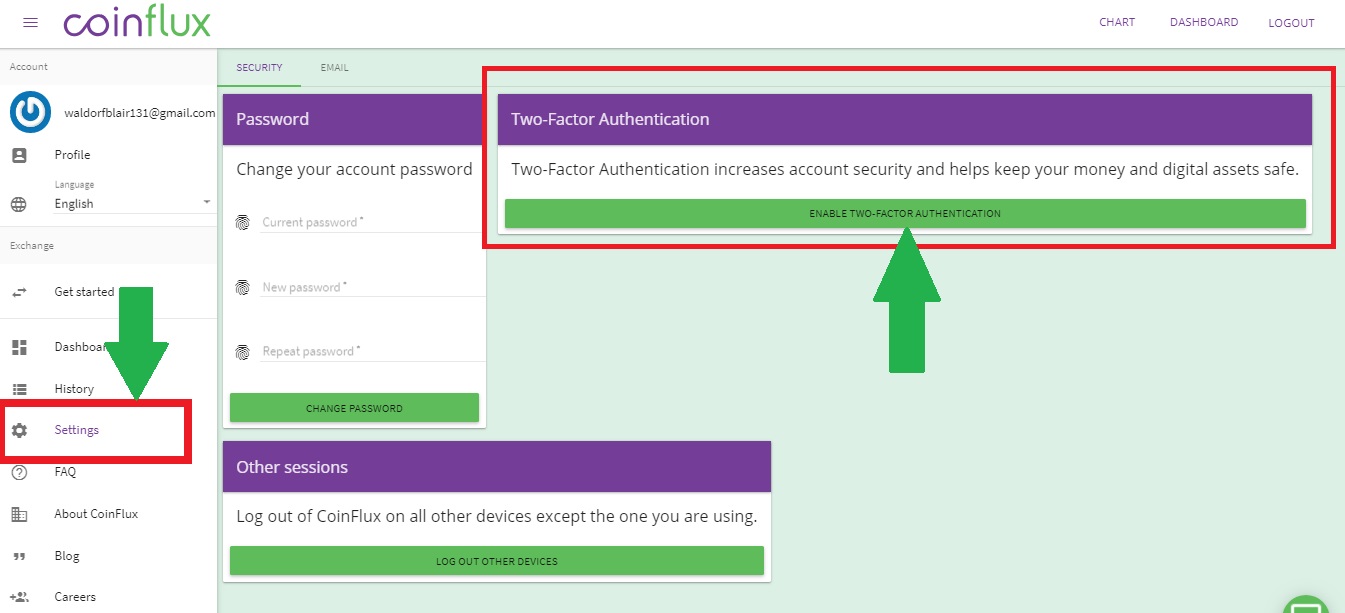Click the fingerprint icon beside New password

pyautogui.click(x=242, y=288)
